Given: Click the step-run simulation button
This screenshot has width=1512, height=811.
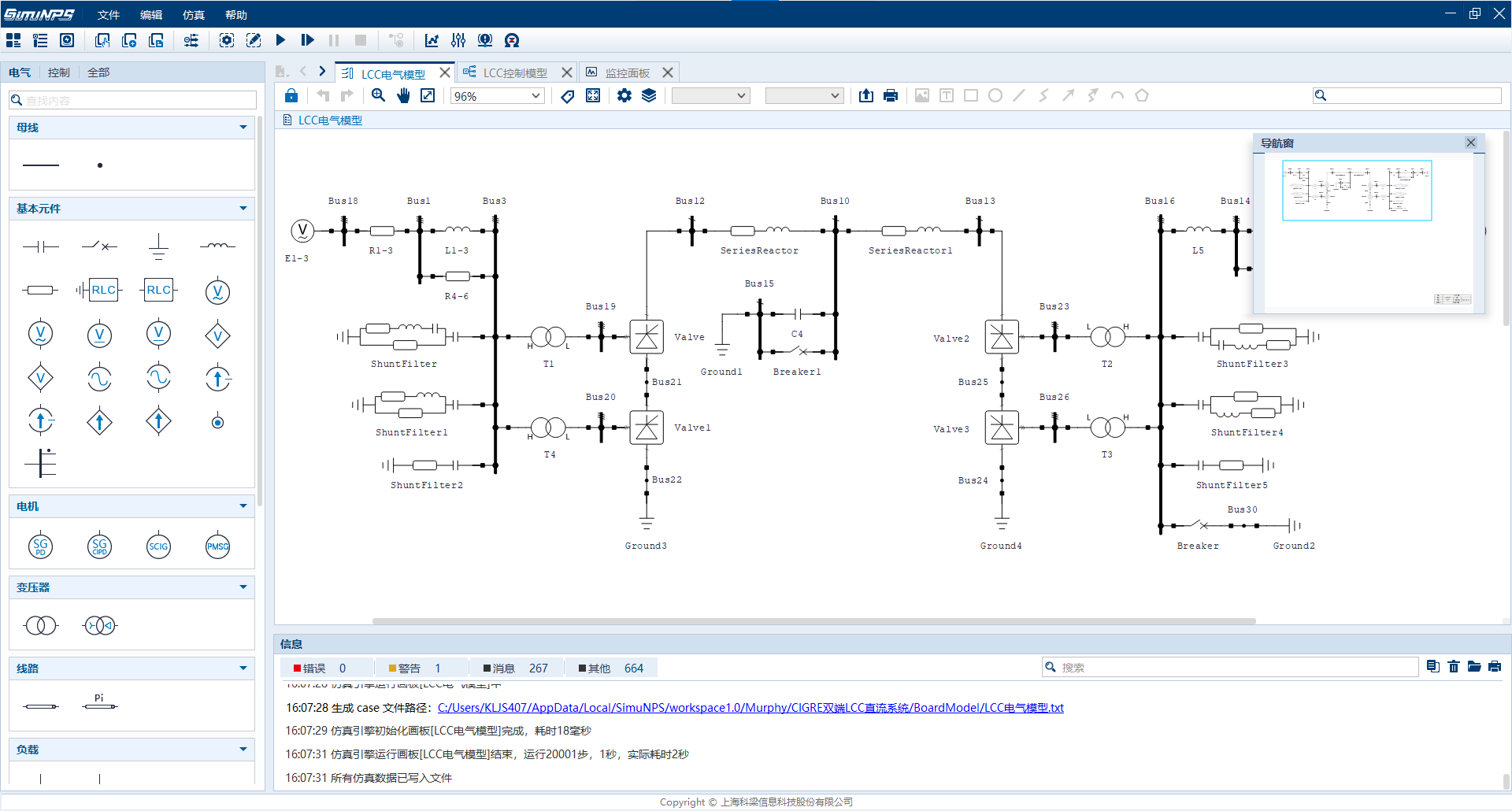Looking at the screenshot, I should pyautogui.click(x=307, y=40).
